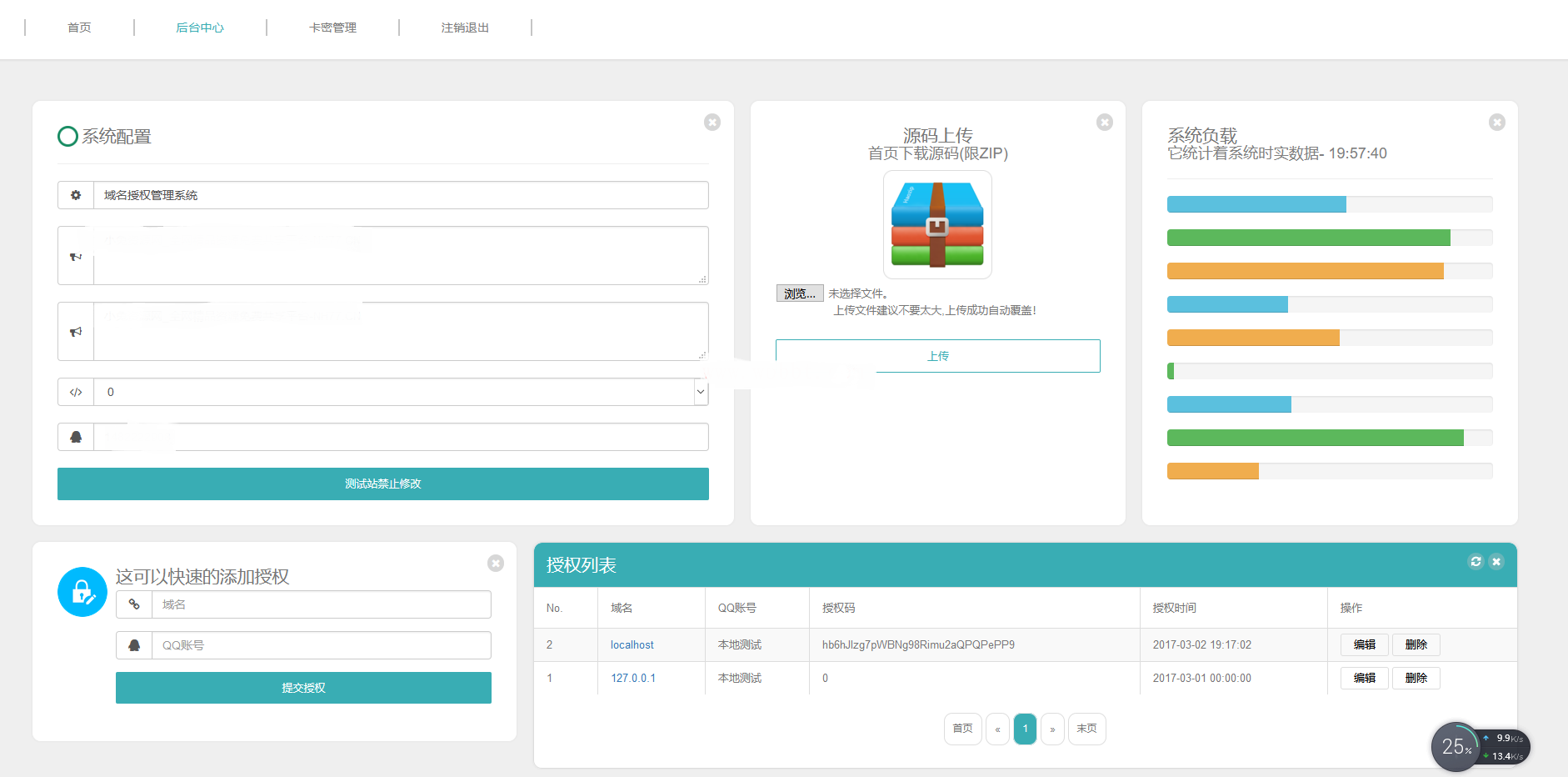Click 编辑 for the localhost entry

coord(1364,644)
